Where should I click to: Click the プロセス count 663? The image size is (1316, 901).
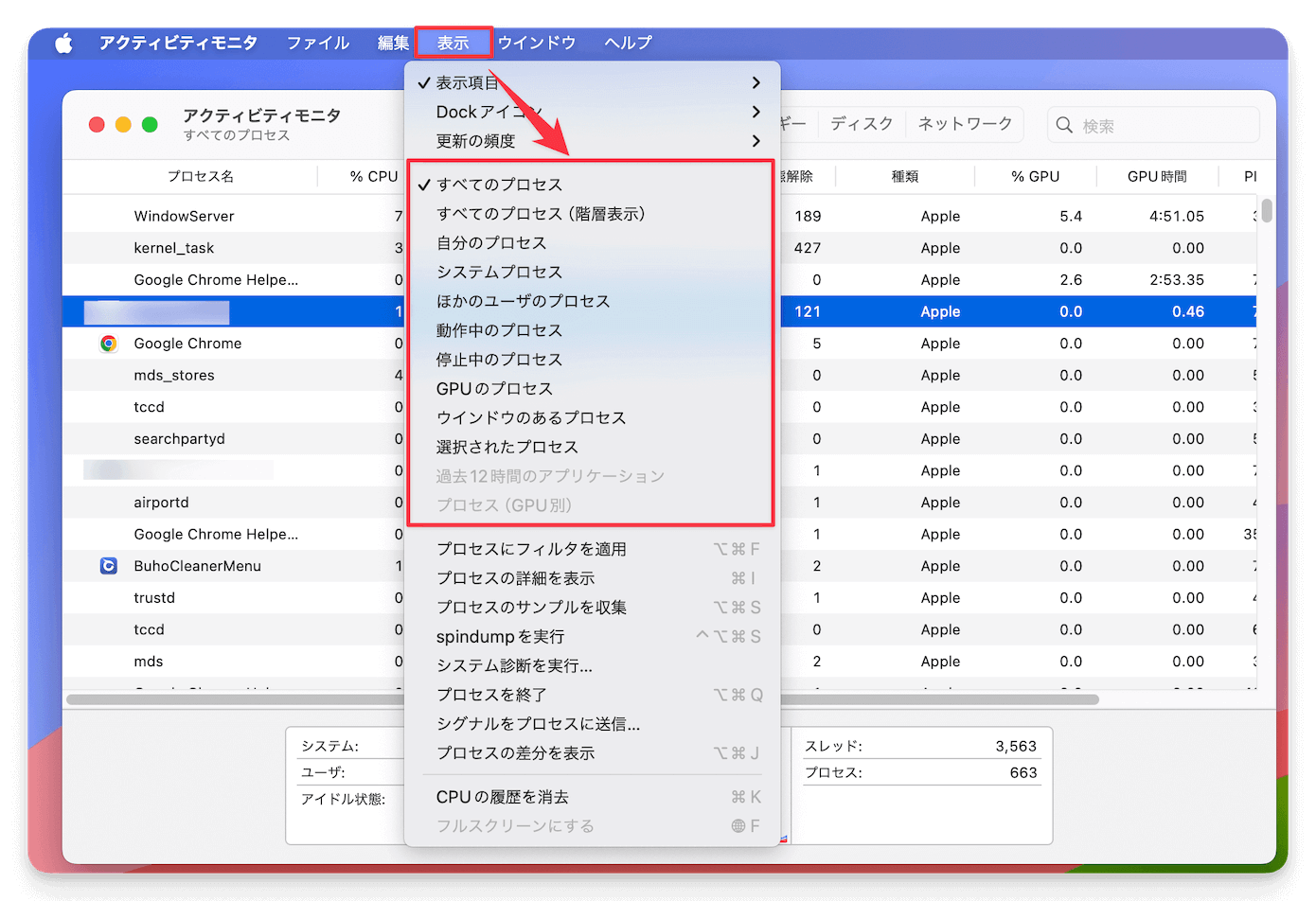coord(1023,773)
